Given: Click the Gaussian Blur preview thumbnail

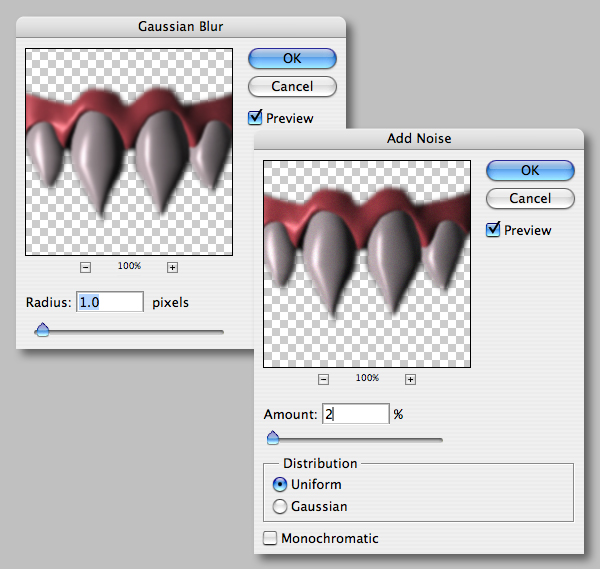Looking at the screenshot, I should (129, 152).
